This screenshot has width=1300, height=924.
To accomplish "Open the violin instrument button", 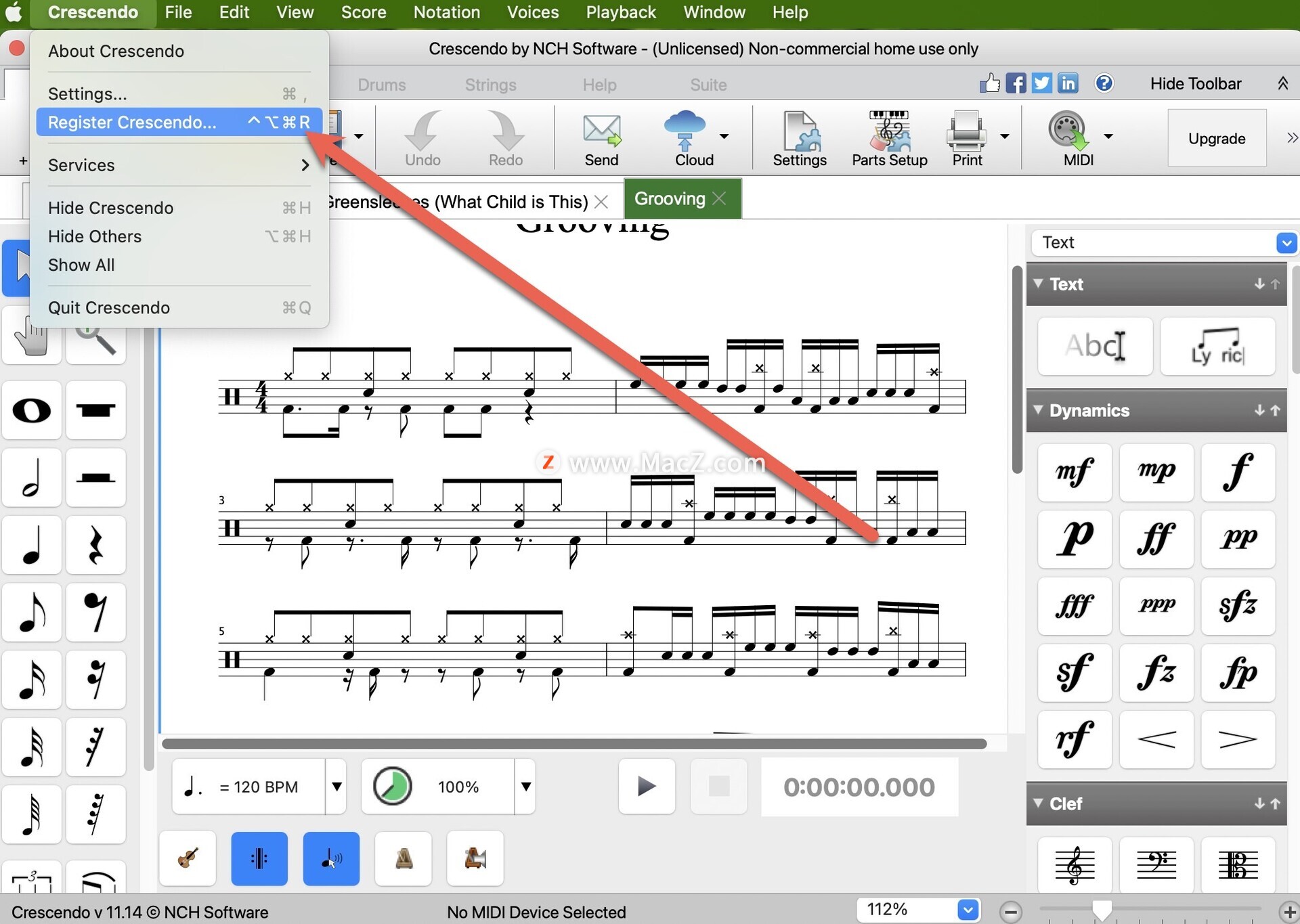I will (x=188, y=858).
